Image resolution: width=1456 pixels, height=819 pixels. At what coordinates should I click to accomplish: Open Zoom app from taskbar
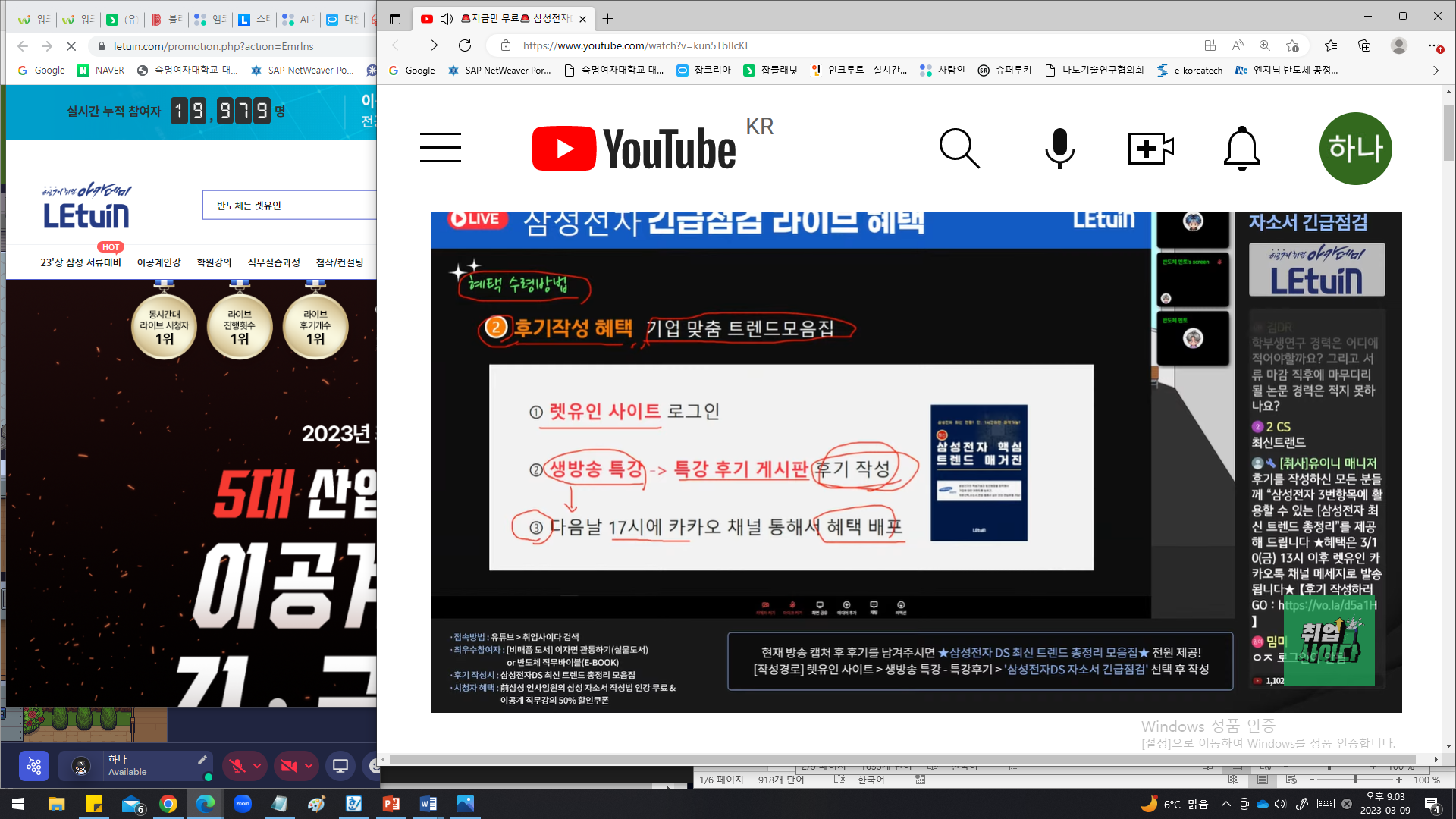coord(243,804)
